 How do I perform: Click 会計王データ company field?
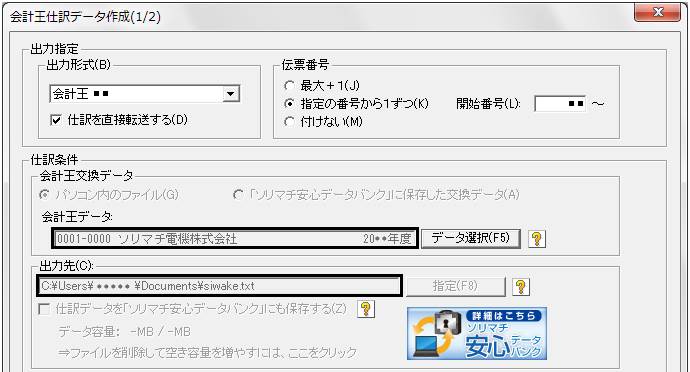pyautogui.click(x=235, y=239)
